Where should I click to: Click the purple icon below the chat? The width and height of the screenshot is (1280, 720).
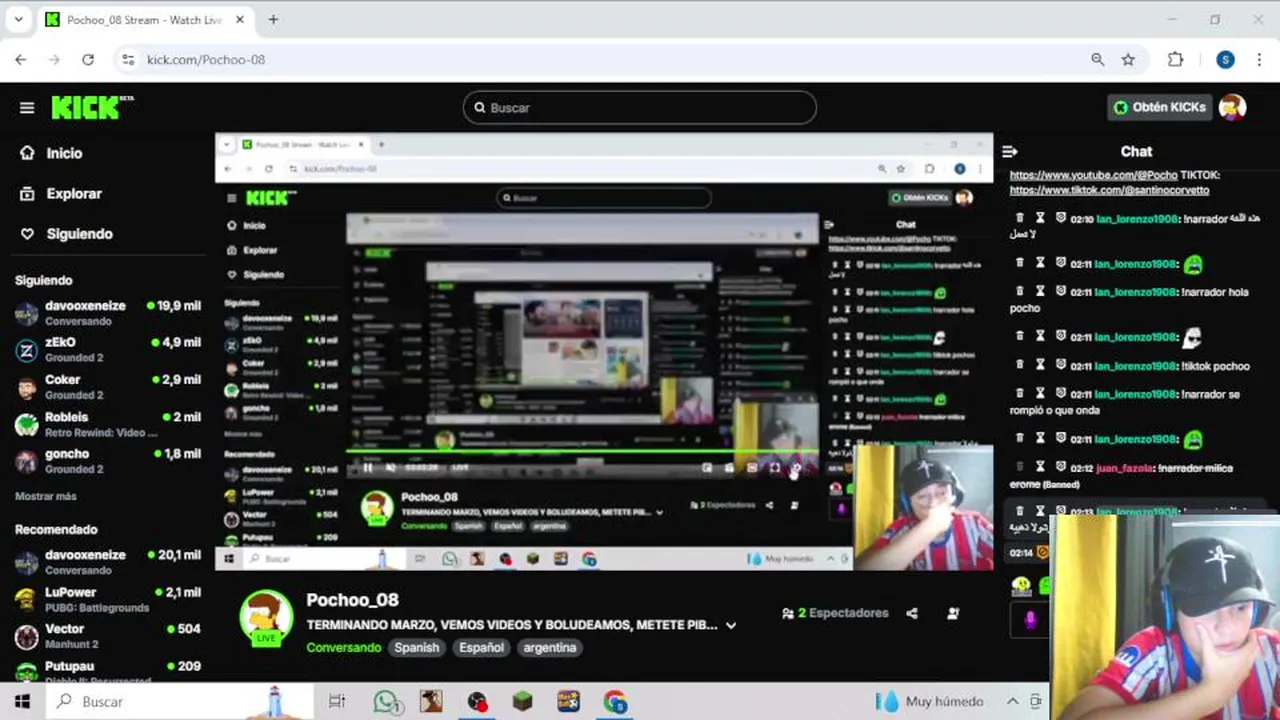1030,619
